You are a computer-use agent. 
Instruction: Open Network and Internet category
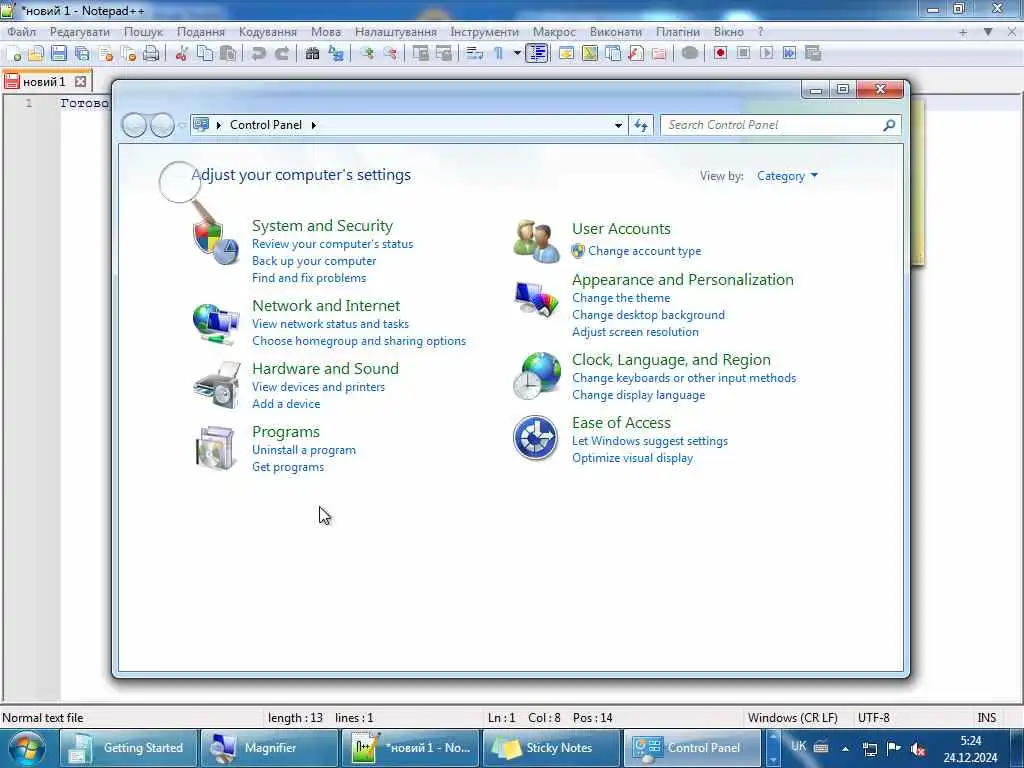point(326,305)
